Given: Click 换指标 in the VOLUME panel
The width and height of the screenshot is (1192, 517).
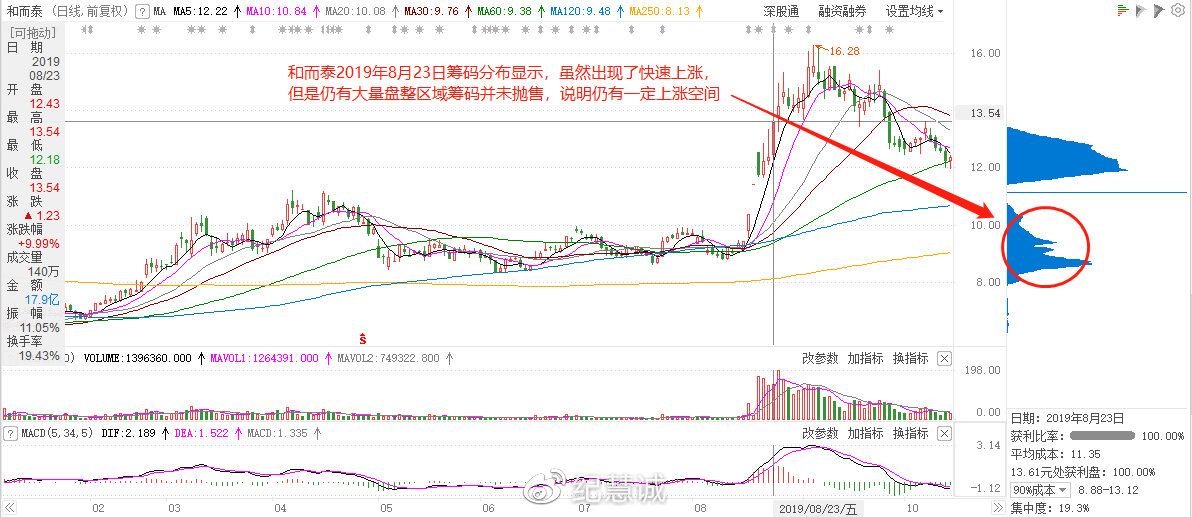Looking at the screenshot, I should 910,358.
